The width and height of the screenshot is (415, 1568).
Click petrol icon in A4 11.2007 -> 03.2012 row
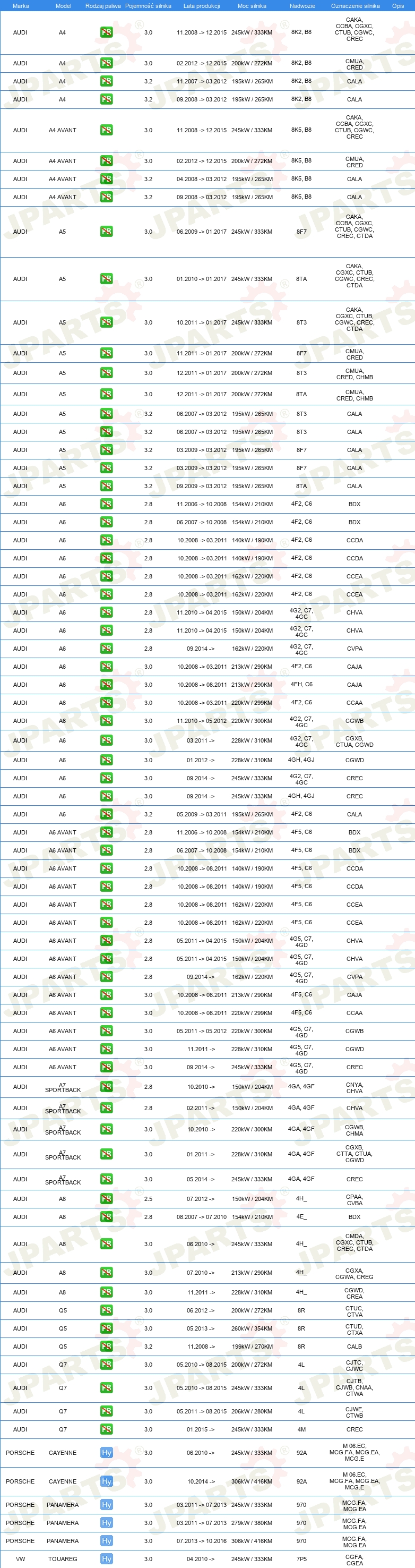coord(107,81)
